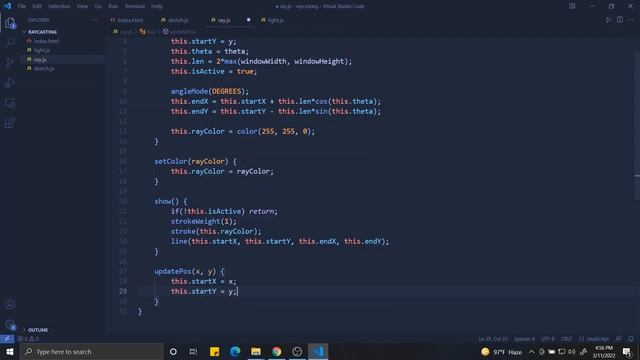Open the File menu
The width and height of the screenshot is (640, 360).
click(22, 6)
